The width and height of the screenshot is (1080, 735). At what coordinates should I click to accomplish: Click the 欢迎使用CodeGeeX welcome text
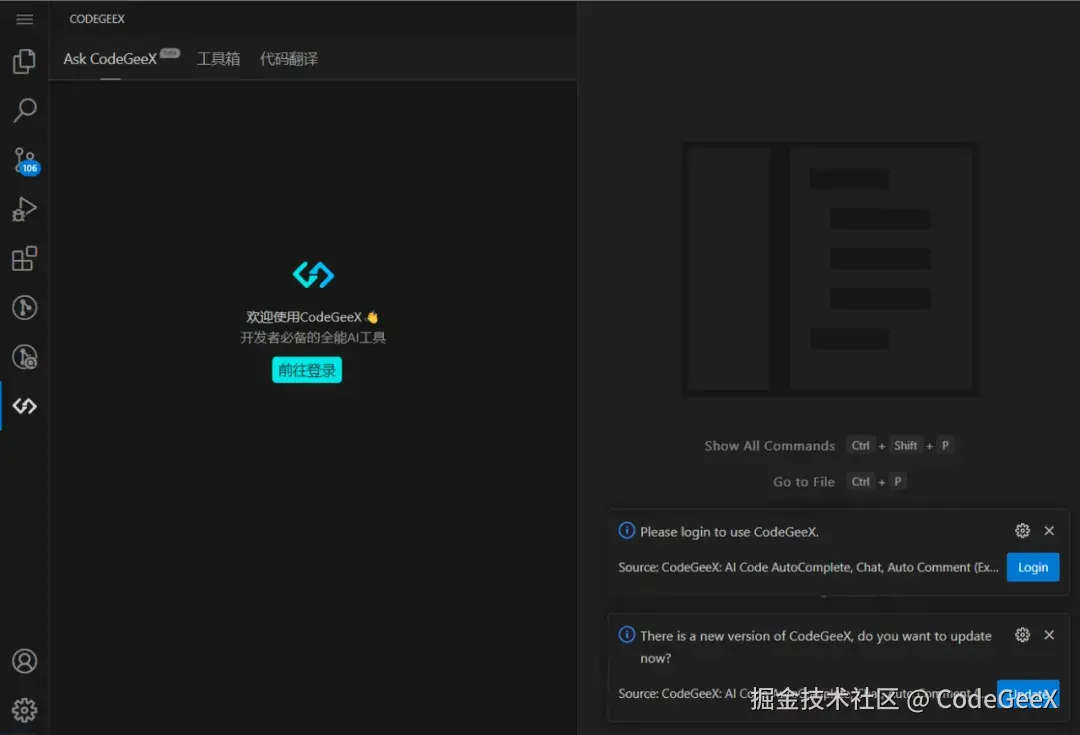tap(312, 317)
